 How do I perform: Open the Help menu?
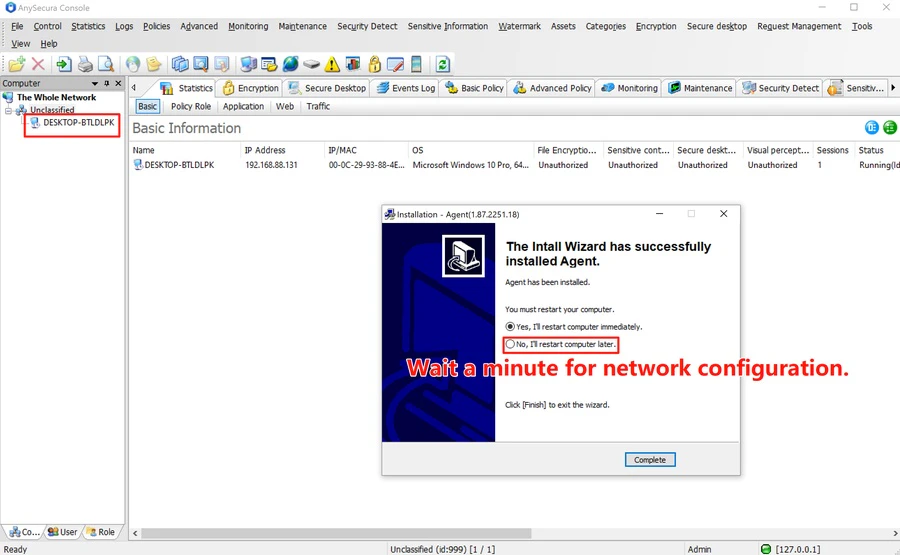[49, 43]
